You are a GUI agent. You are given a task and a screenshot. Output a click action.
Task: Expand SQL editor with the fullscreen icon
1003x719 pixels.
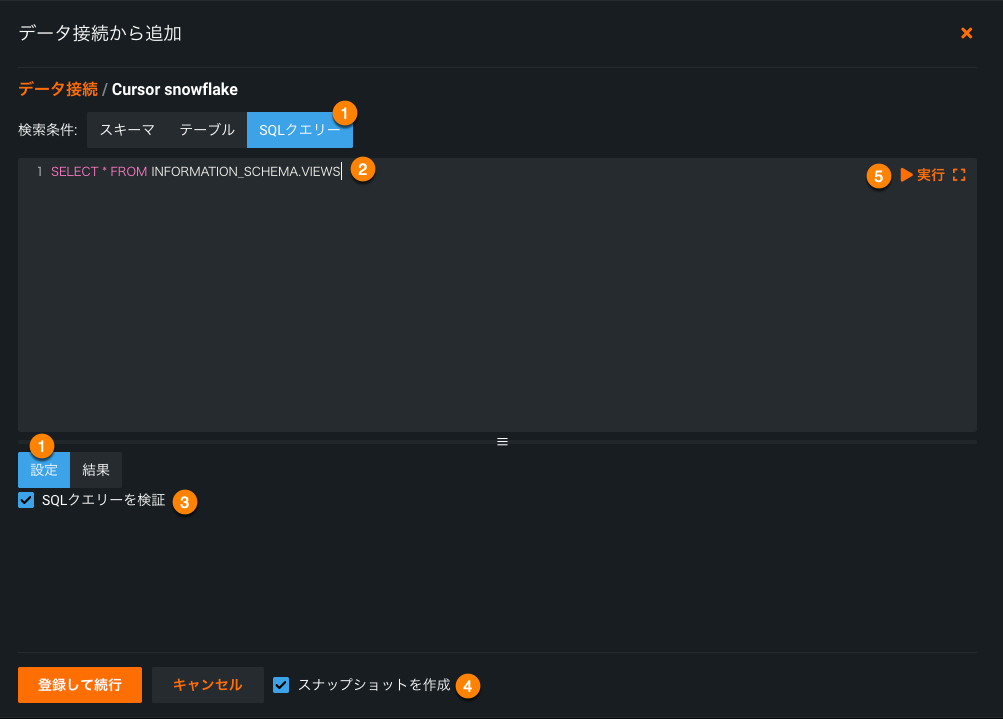[959, 175]
